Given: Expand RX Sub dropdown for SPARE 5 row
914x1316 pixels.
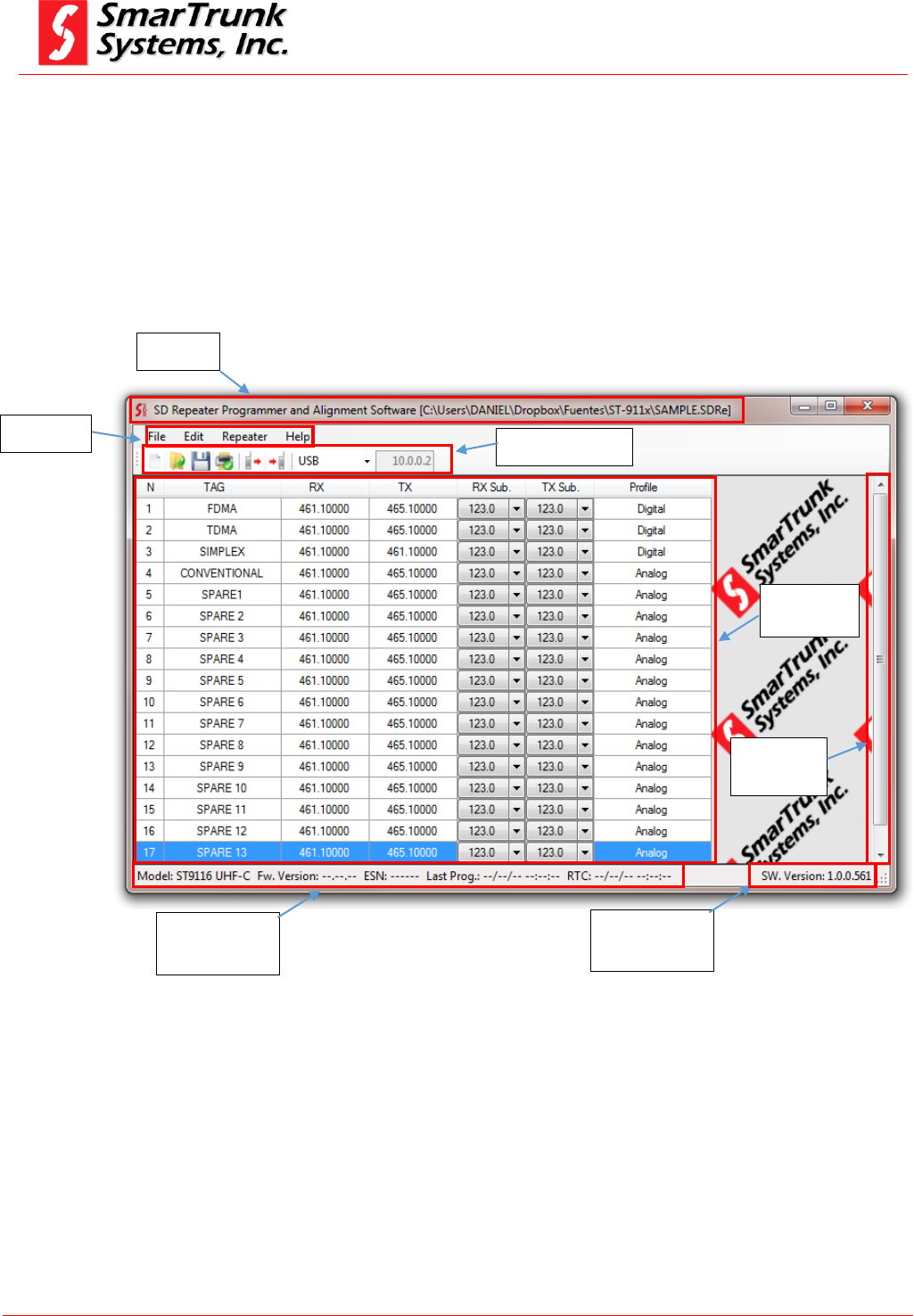Looking at the screenshot, I should pyautogui.click(x=516, y=681).
